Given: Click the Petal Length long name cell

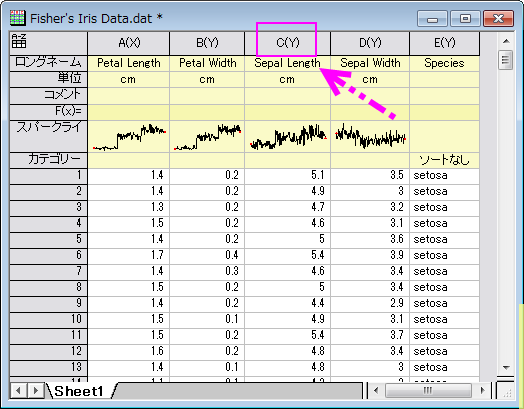Looking at the screenshot, I should (129, 63).
